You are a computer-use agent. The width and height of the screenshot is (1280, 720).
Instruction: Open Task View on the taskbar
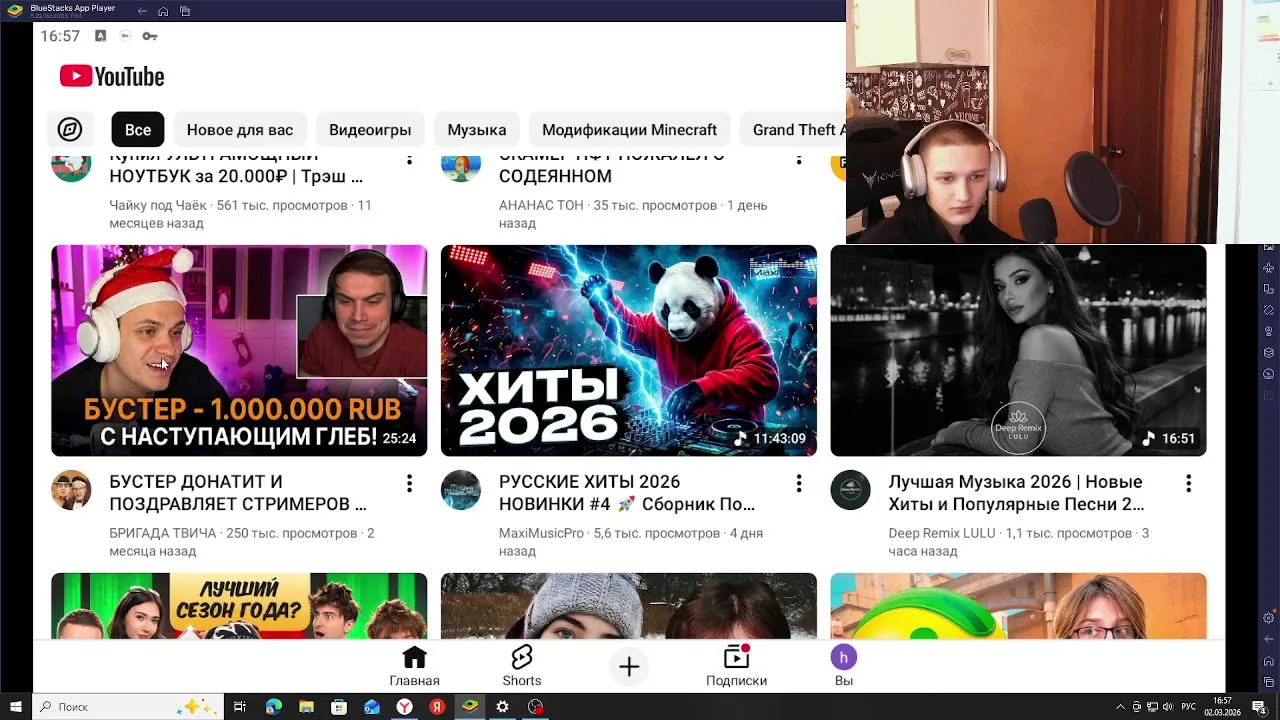click(240, 707)
